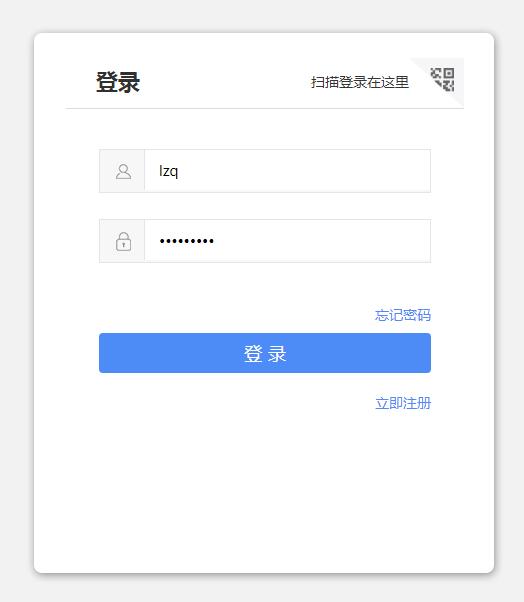Open the 立即注册 link
Image resolution: width=524 pixels, height=602 pixels.
pos(403,403)
